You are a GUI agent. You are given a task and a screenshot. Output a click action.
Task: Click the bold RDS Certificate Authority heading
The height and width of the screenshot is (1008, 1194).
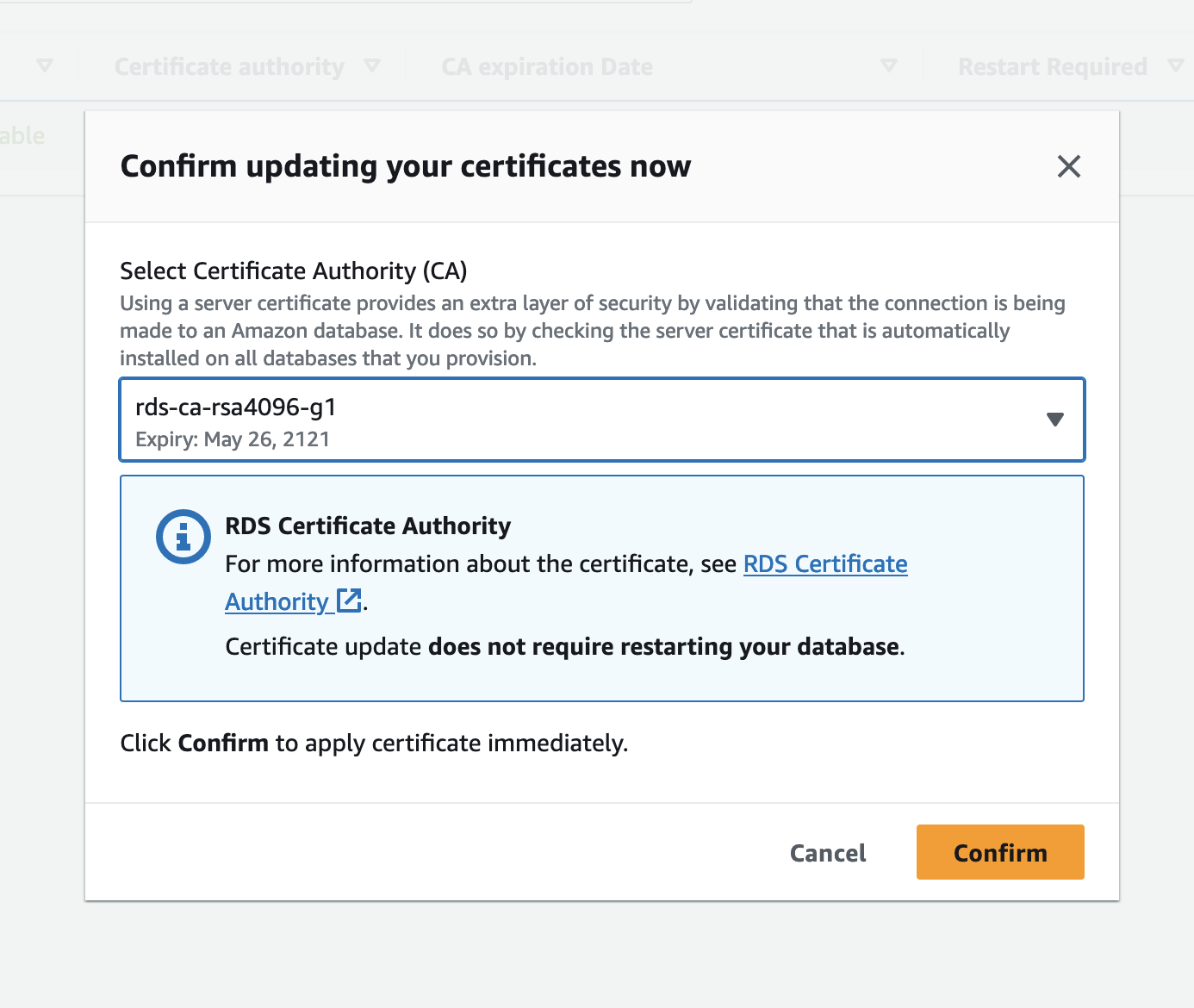pos(368,526)
